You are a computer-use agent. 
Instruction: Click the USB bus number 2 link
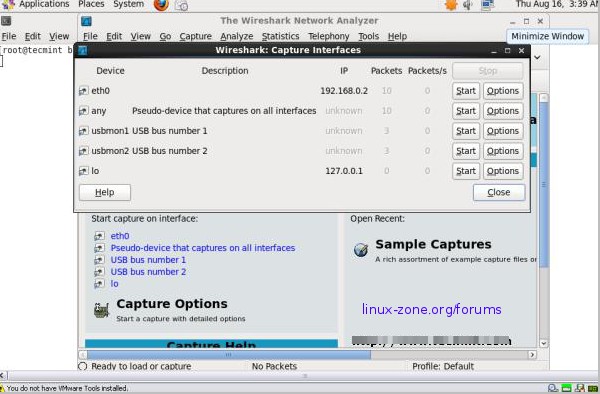click(x=148, y=272)
